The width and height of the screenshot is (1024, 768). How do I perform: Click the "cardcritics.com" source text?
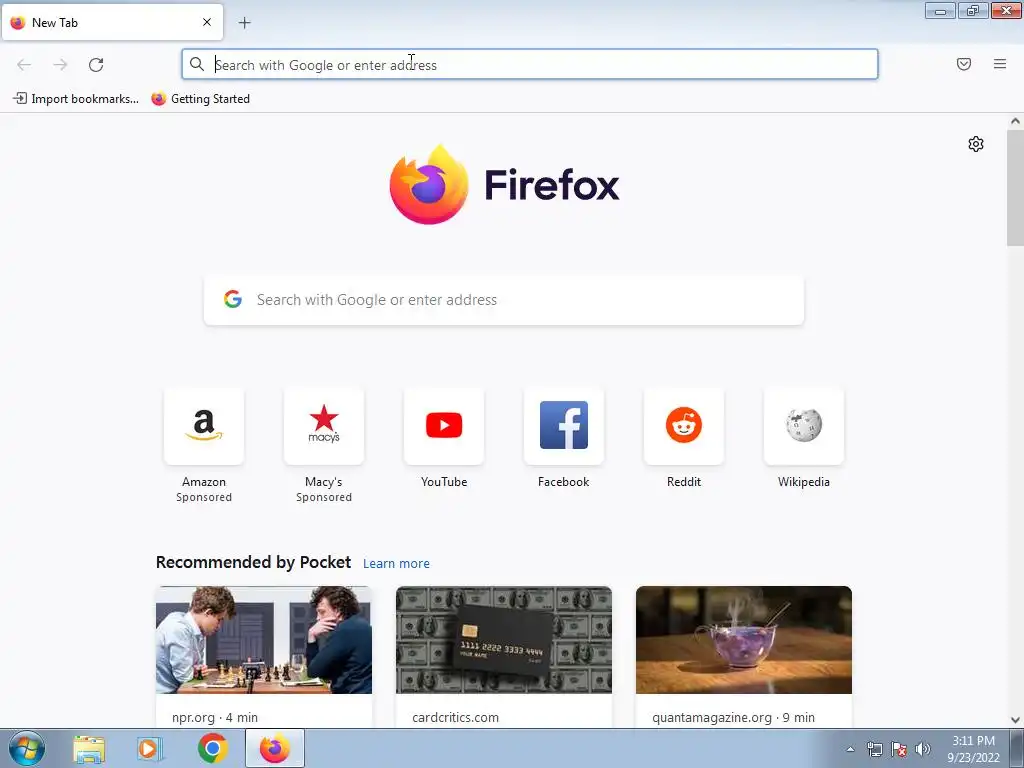click(455, 717)
